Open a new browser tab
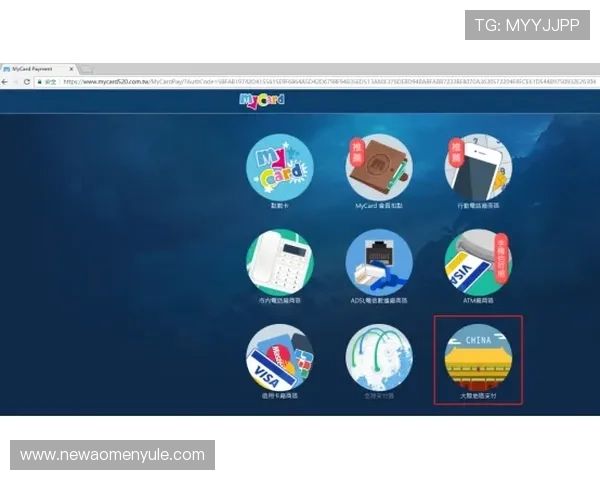600x480 pixels. [x=87, y=69]
